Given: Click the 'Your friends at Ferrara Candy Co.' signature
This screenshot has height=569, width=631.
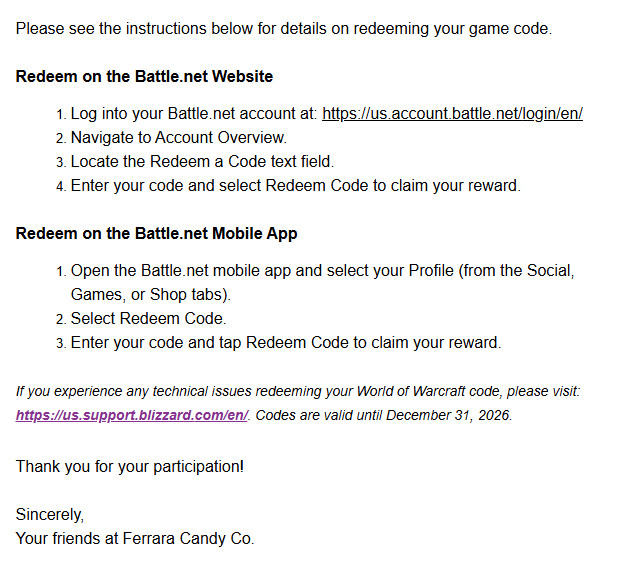Looking at the screenshot, I should click(x=135, y=538).
